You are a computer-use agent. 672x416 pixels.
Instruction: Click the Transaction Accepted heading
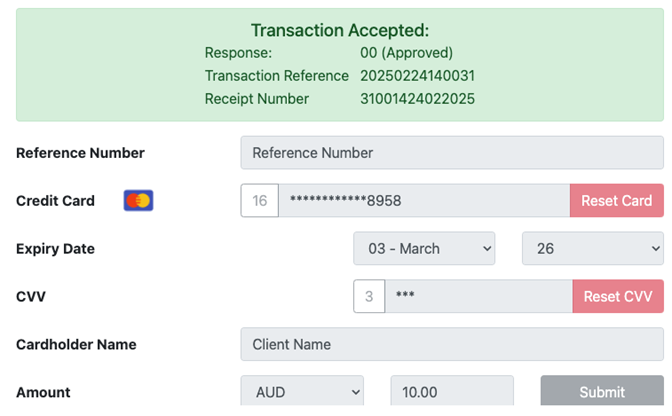[x=339, y=30]
